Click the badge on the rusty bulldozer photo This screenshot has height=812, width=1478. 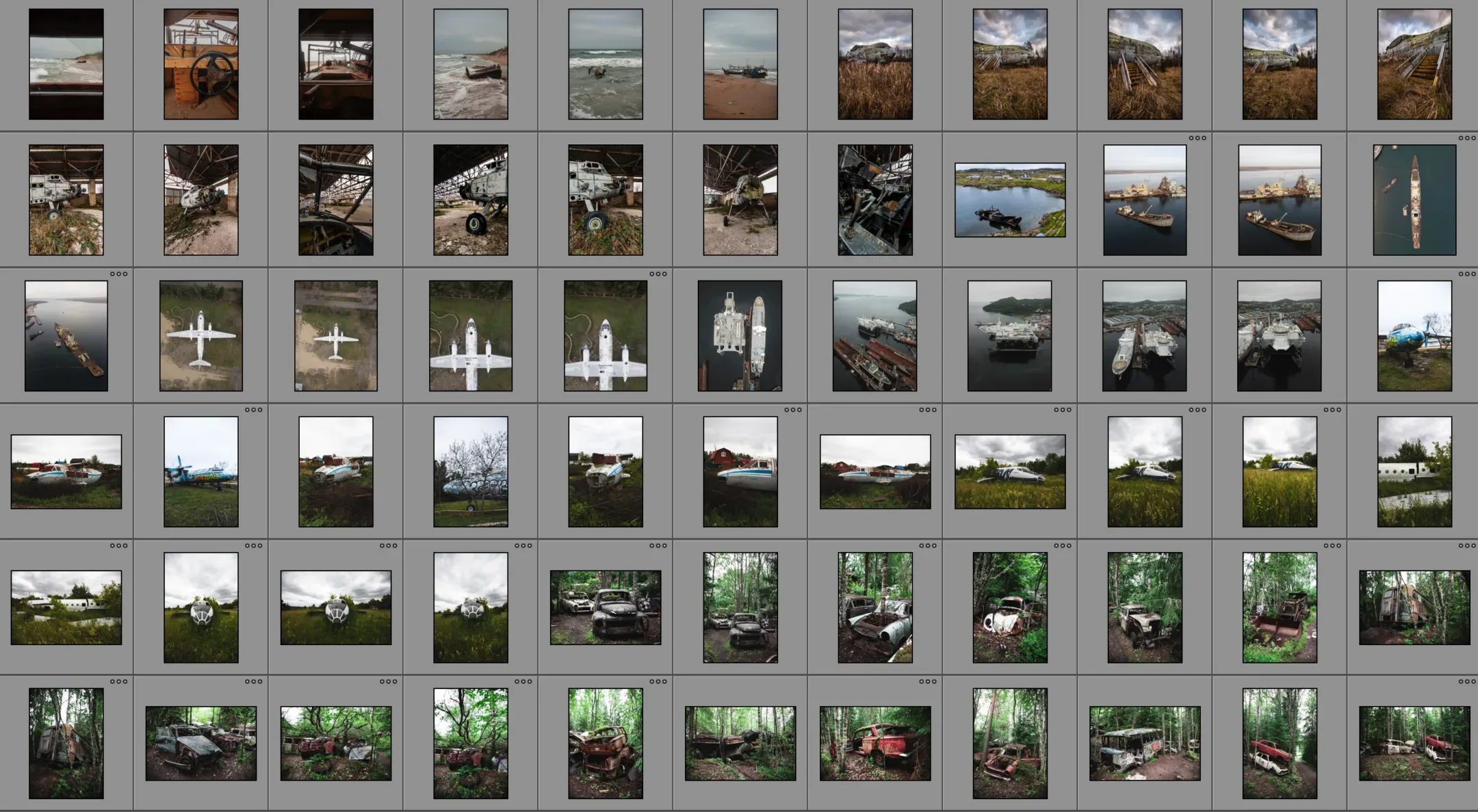point(1332,546)
